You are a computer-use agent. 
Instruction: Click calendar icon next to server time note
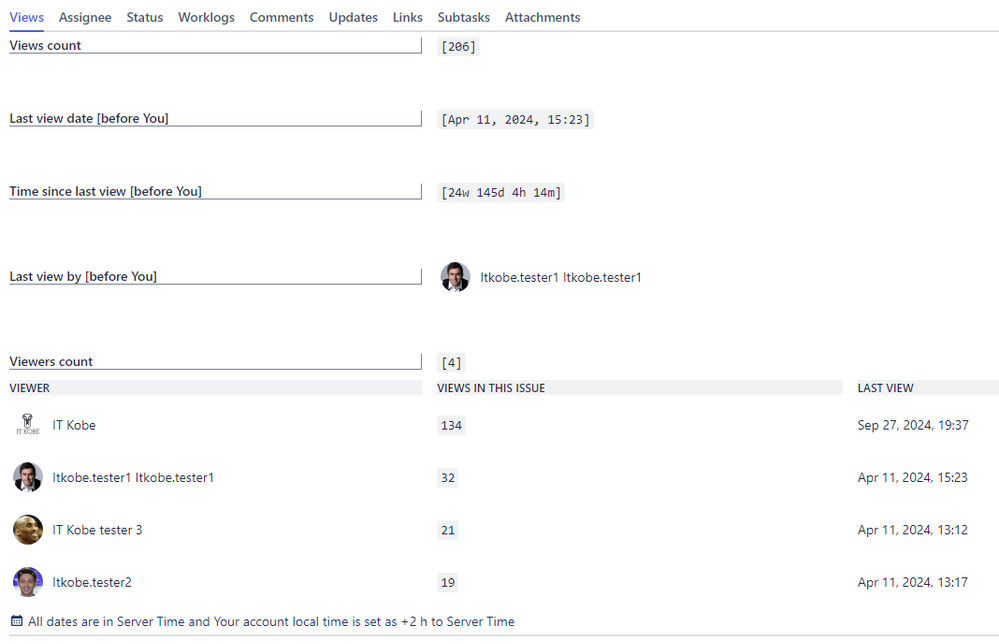17,621
